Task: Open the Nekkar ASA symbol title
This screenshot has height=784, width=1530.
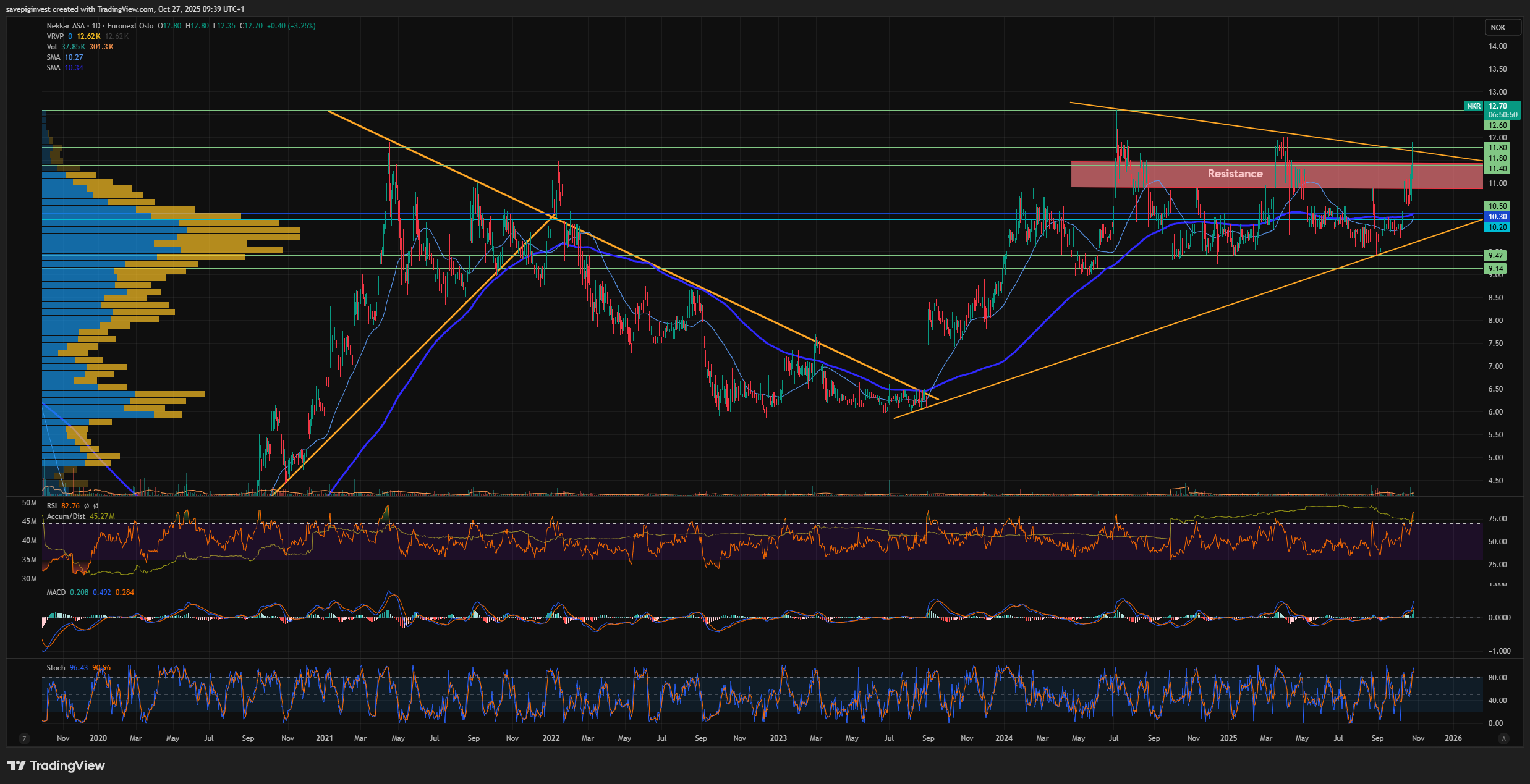Action: [66, 26]
